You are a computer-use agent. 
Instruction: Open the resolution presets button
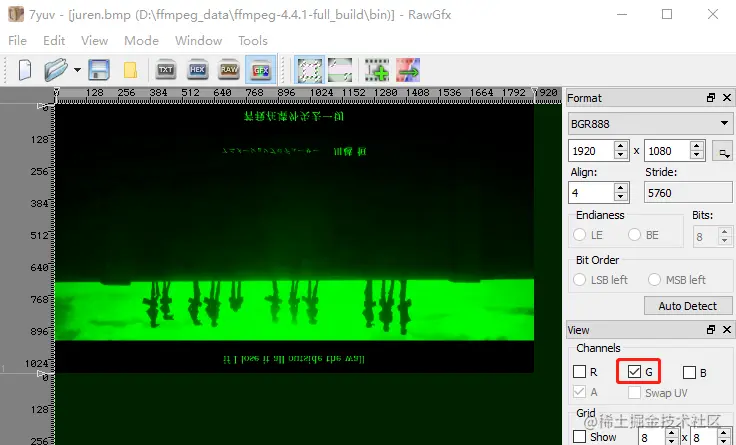(x=723, y=151)
